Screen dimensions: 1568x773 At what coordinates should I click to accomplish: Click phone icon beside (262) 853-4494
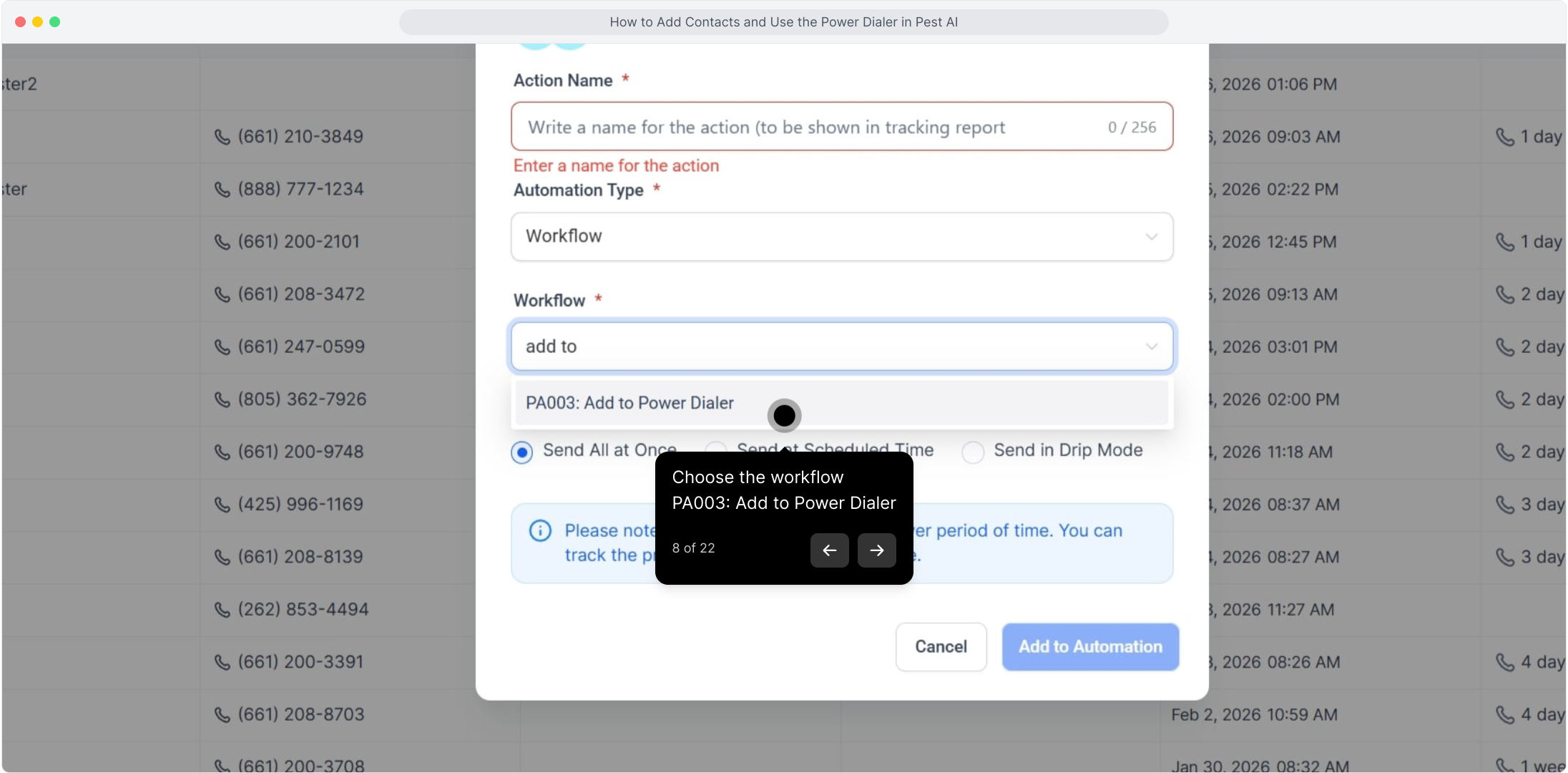222,610
